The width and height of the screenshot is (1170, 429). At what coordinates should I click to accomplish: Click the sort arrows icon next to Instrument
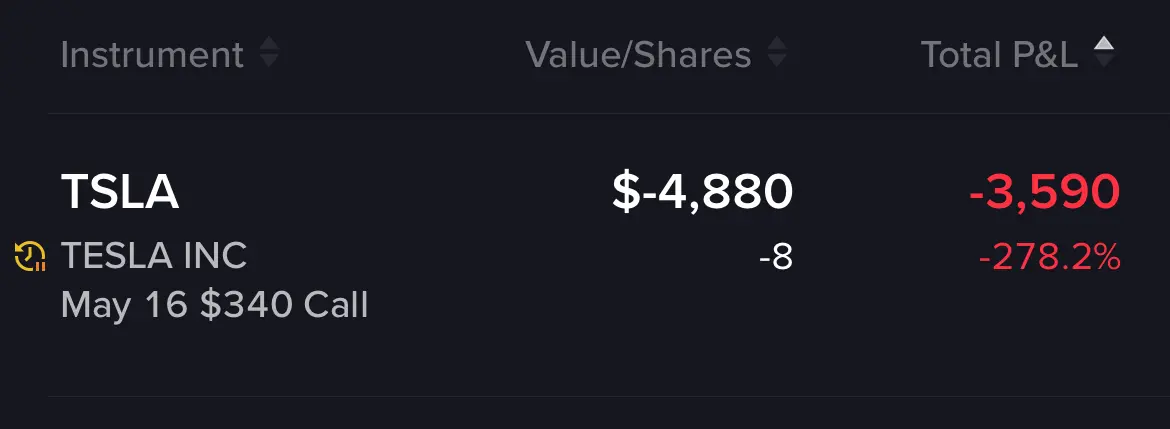[x=269, y=54]
